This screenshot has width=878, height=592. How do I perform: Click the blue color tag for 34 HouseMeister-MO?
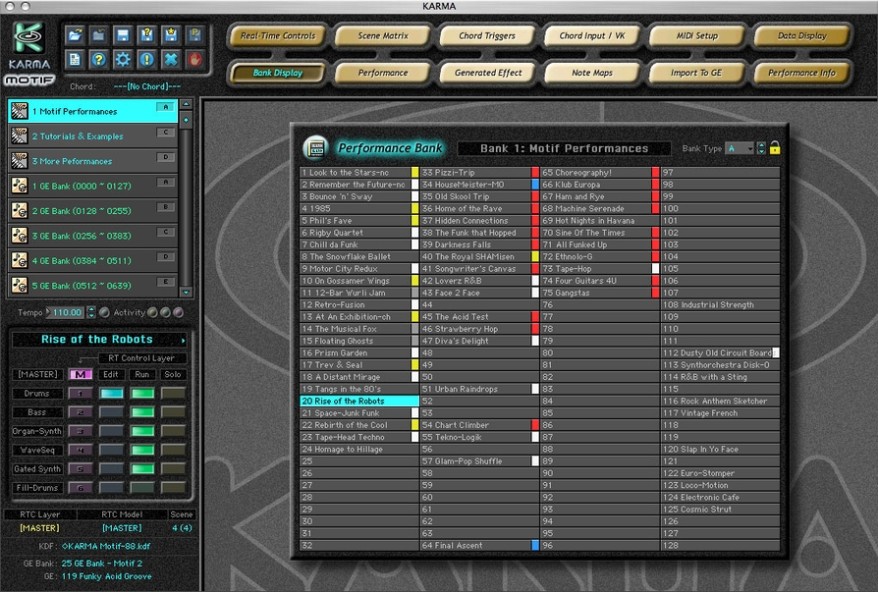tap(535, 184)
